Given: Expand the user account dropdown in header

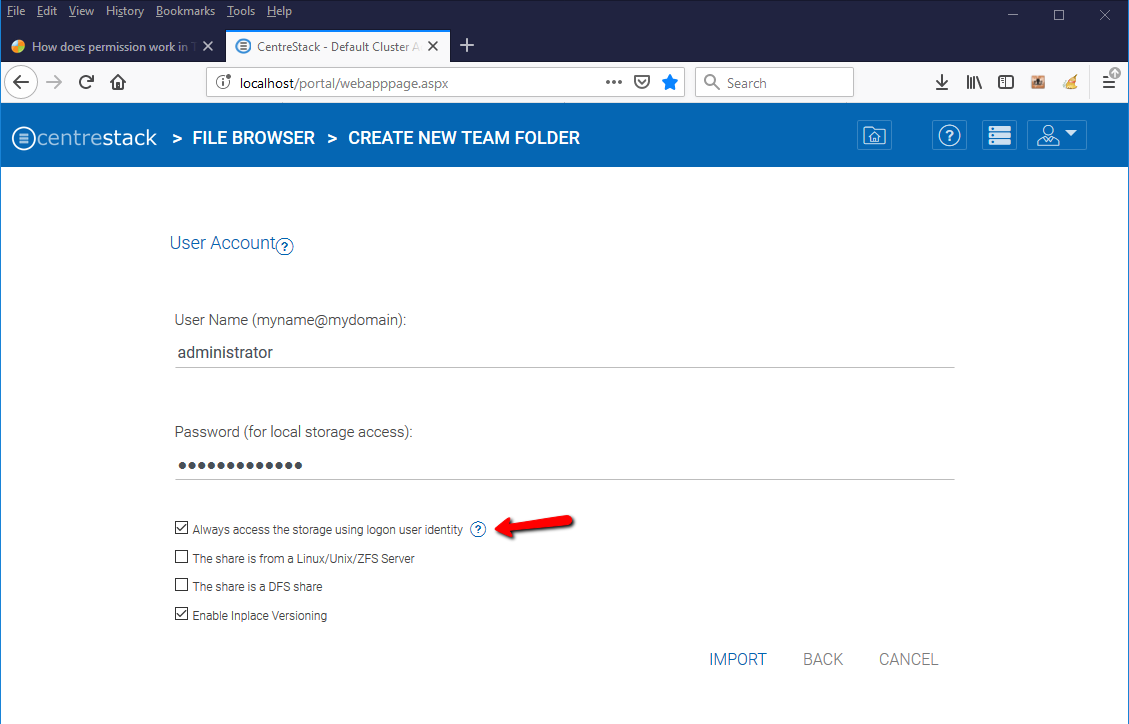Looking at the screenshot, I should pyautogui.click(x=1056, y=136).
